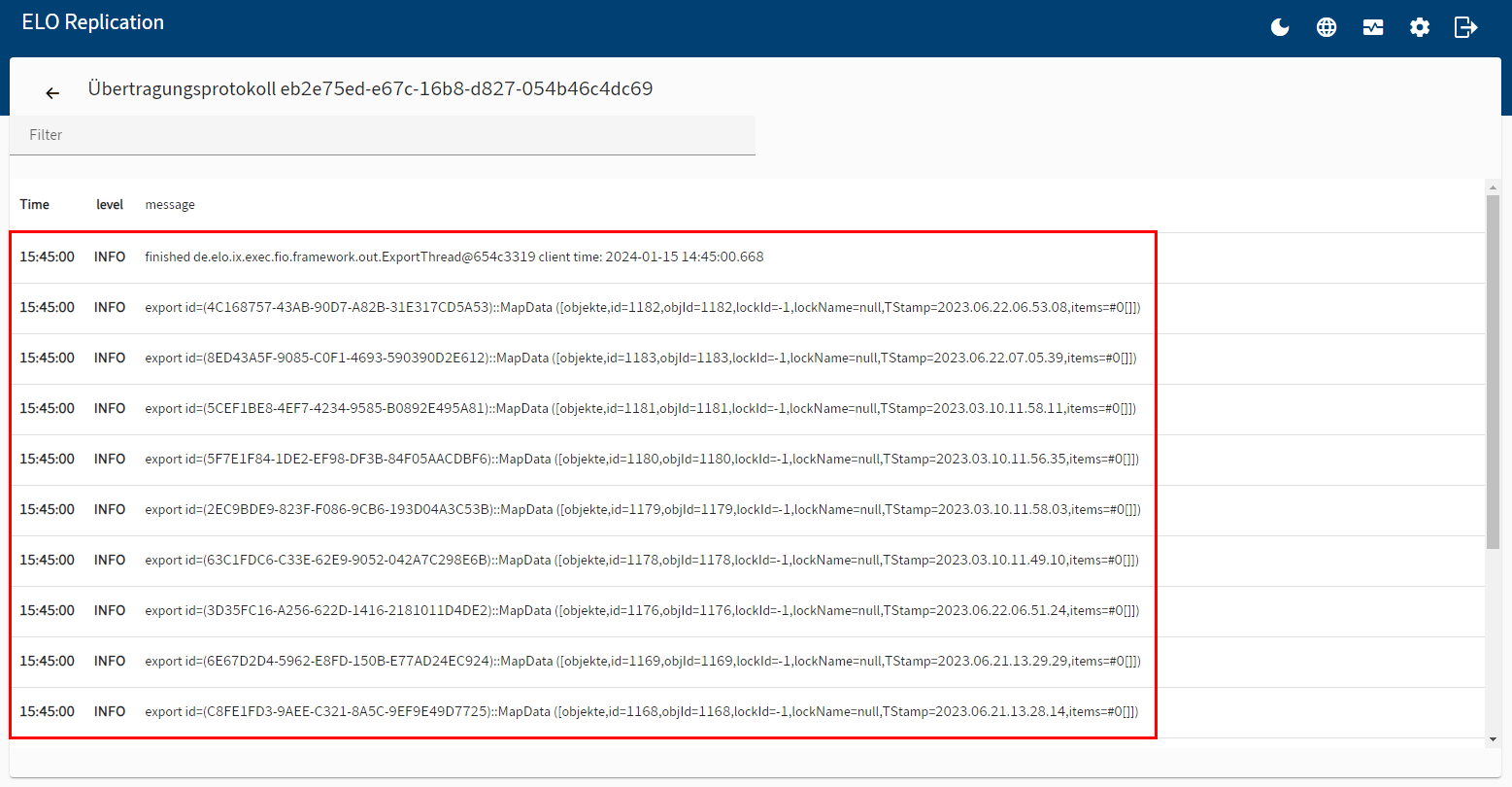
Task: Open settings gear icon
Action: coord(1420,27)
